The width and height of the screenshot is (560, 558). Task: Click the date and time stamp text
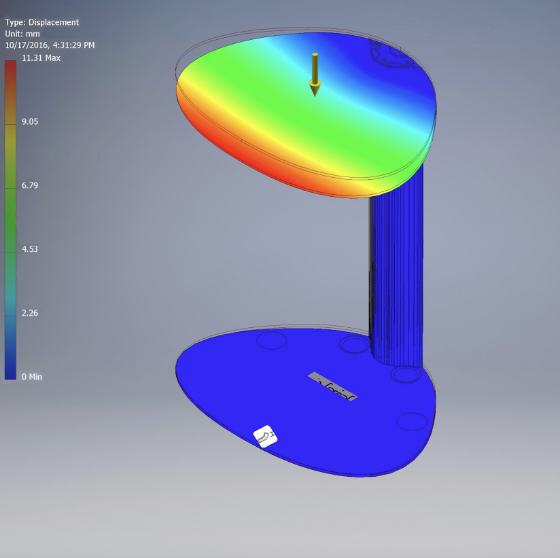[x=50, y=45]
